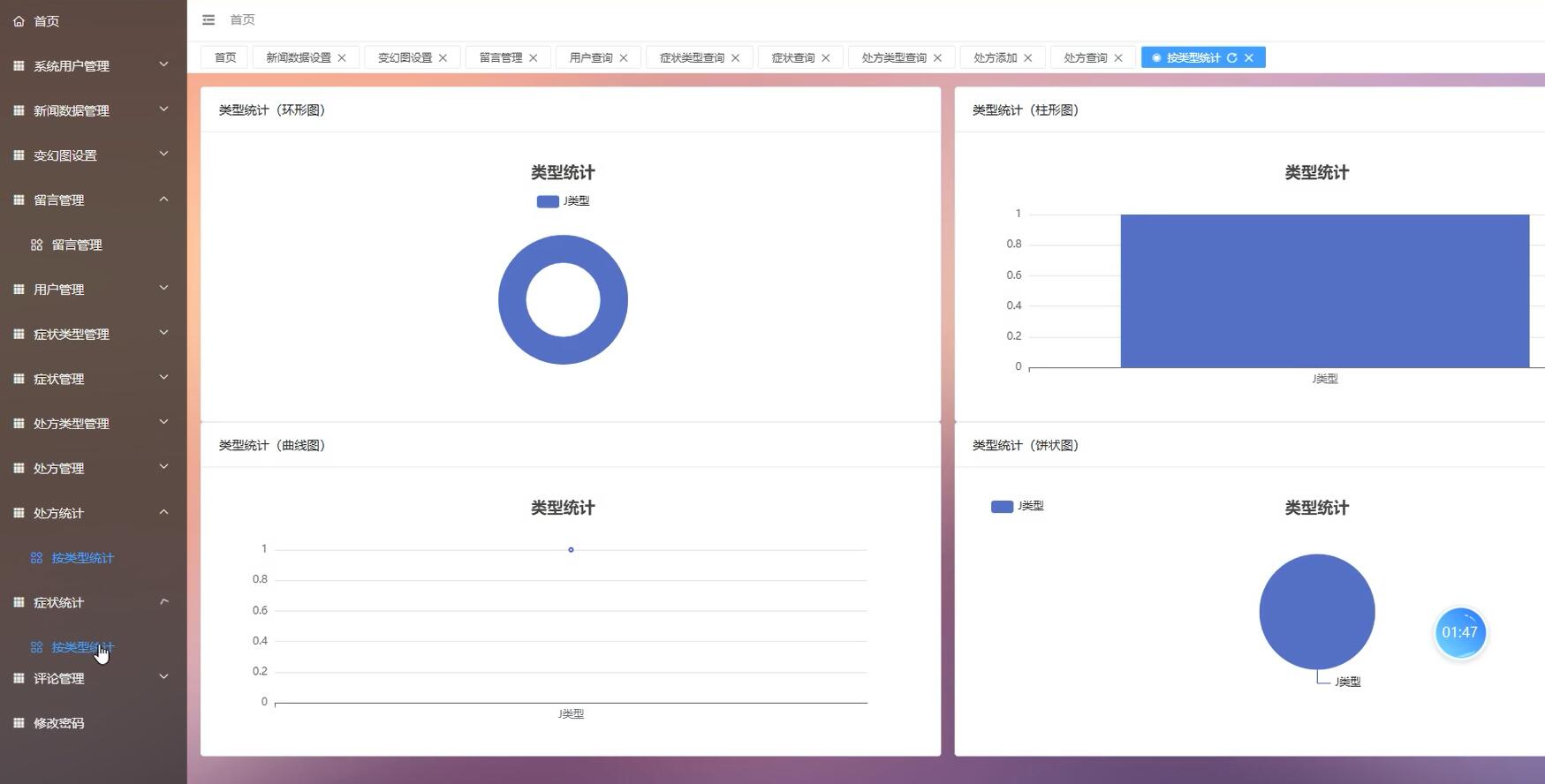
Task: Click grid icon next to 处方统计
Action: (19, 513)
